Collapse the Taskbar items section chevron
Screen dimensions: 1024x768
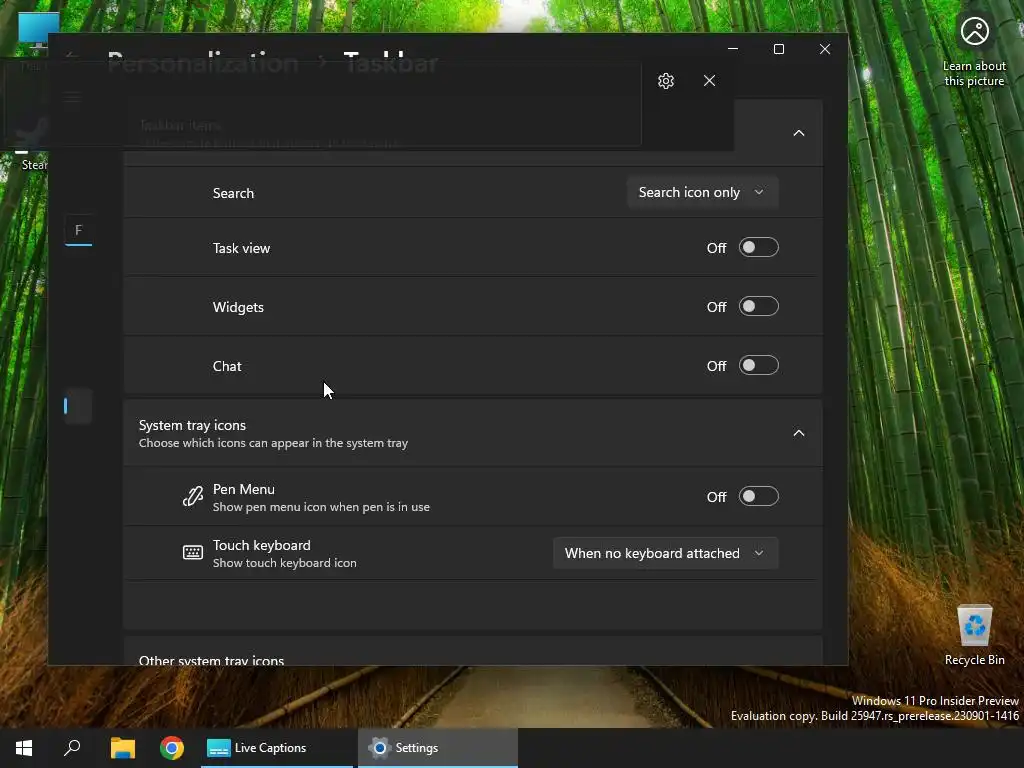tap(799, 133)
